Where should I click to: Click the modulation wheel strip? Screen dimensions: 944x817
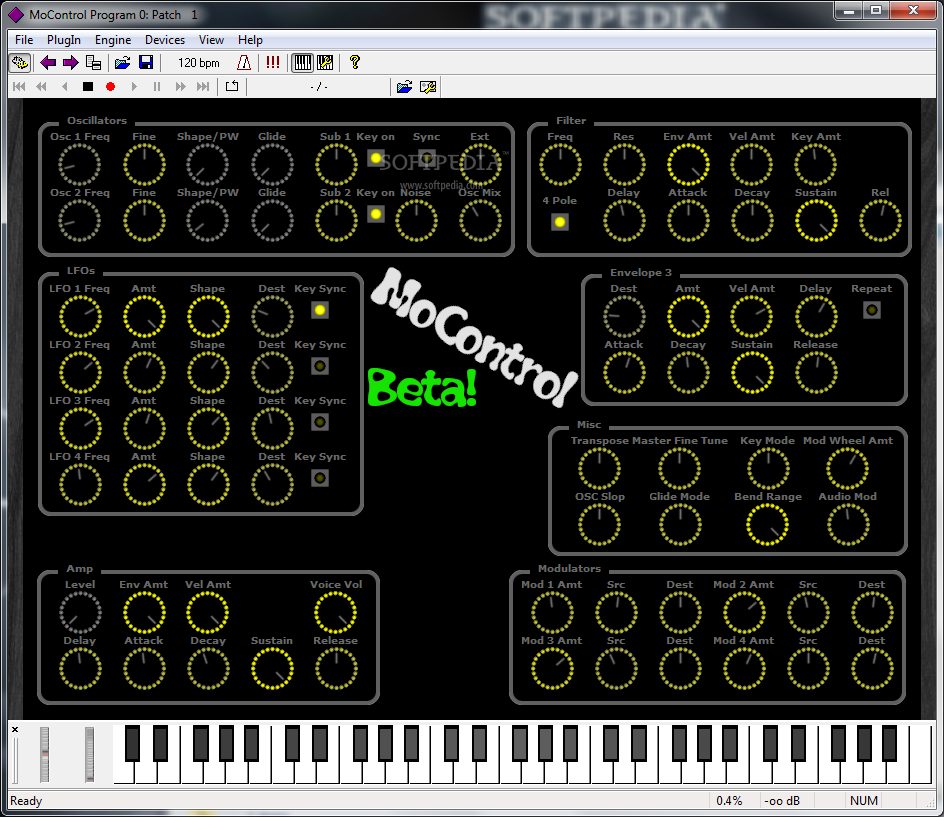pyautogui.click(x=90, y=754)
